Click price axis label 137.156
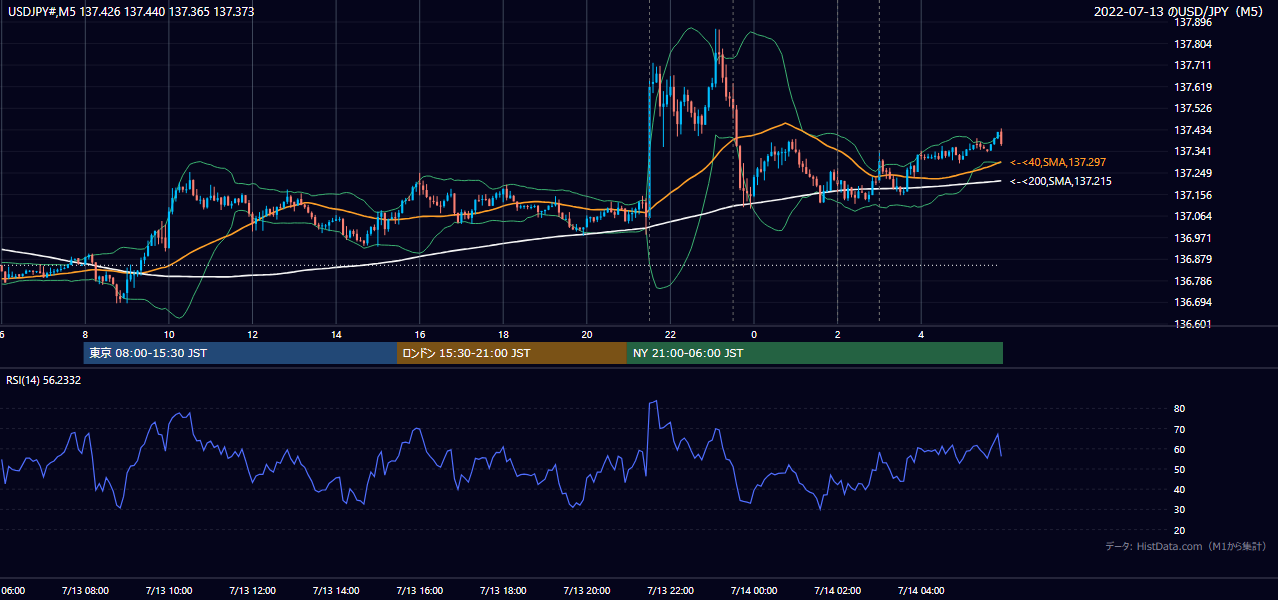This screenshot has height=600, width=1278. [x=1192, y=195]
